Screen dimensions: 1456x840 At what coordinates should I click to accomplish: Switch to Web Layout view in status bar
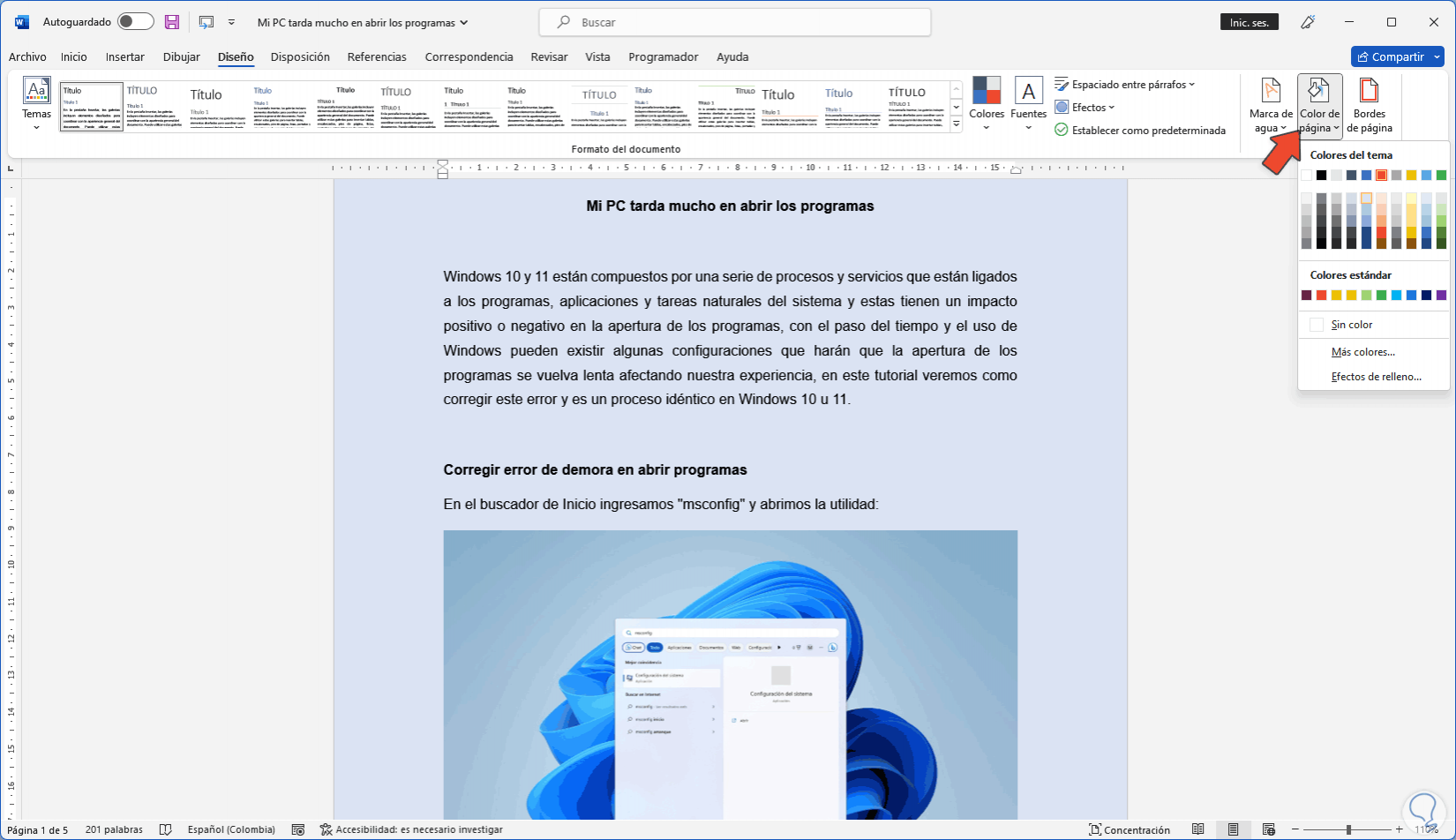(1268, 829)
